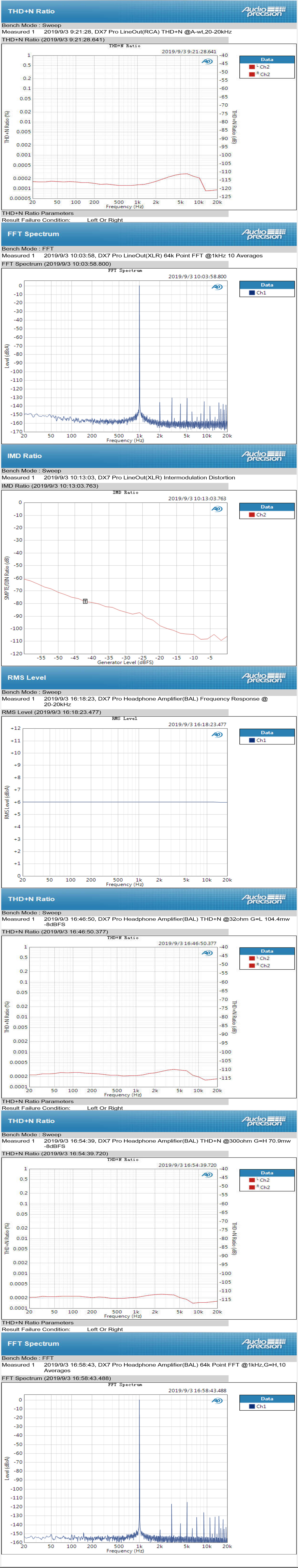Viewport: 298px width, 1568px height.
Task: Click the blue Ch1 swatch in the 16:58:43 FFT legend
Action: [x=252, y=1407]
